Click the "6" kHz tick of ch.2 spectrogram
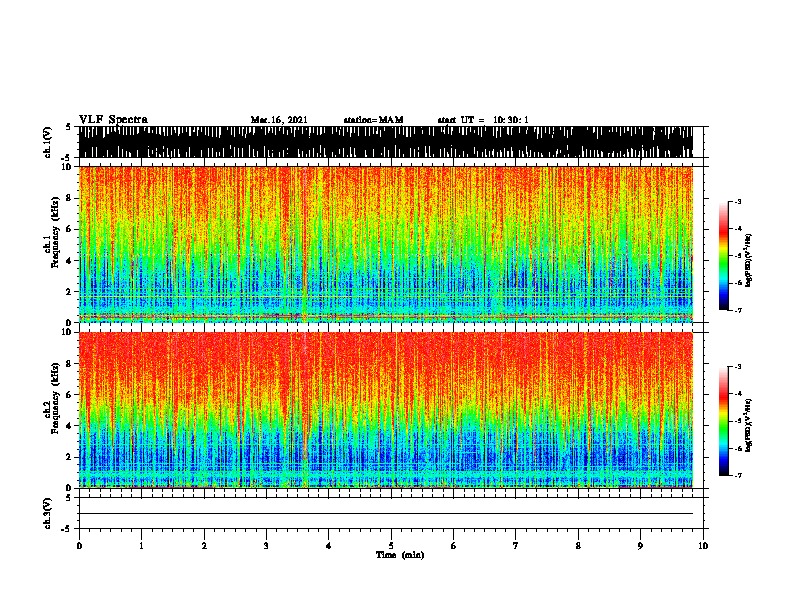The image size is (792, 612). [70, 395]
